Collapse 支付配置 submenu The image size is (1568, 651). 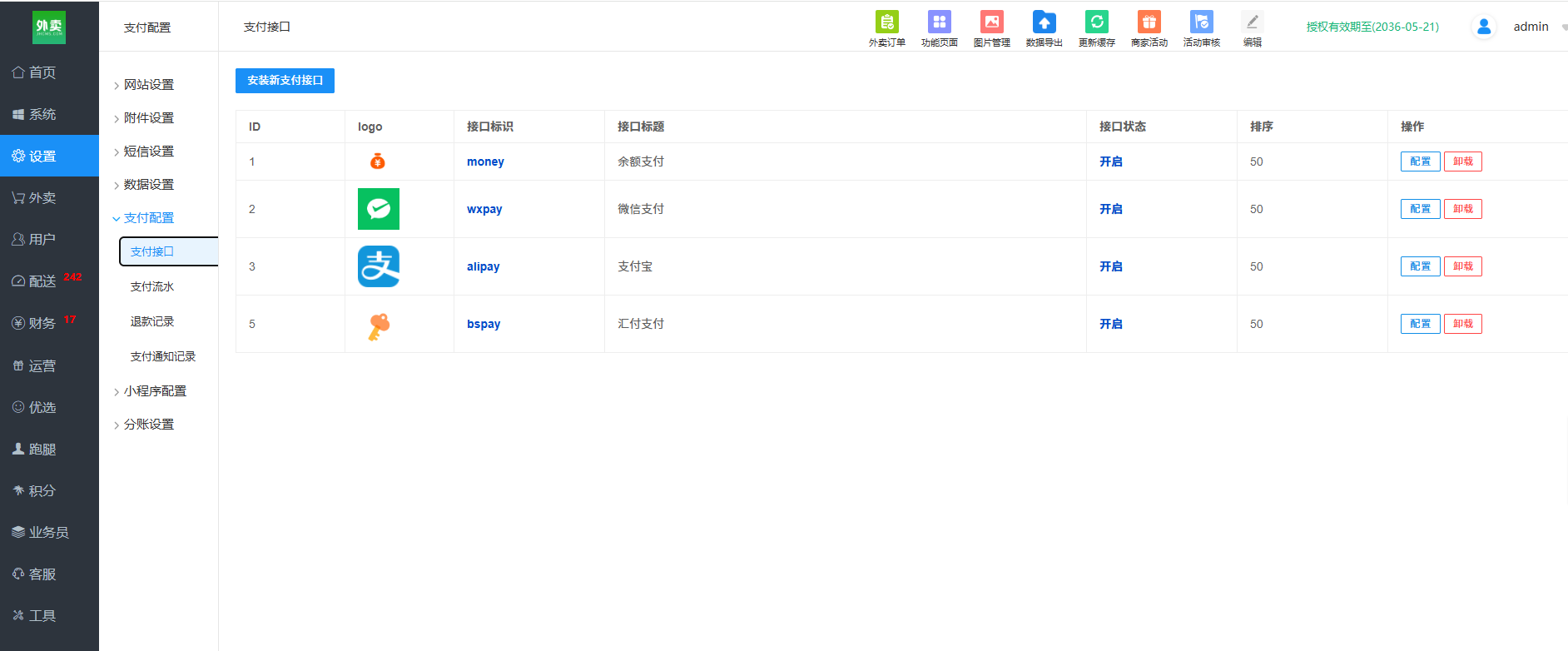[148, 218]
